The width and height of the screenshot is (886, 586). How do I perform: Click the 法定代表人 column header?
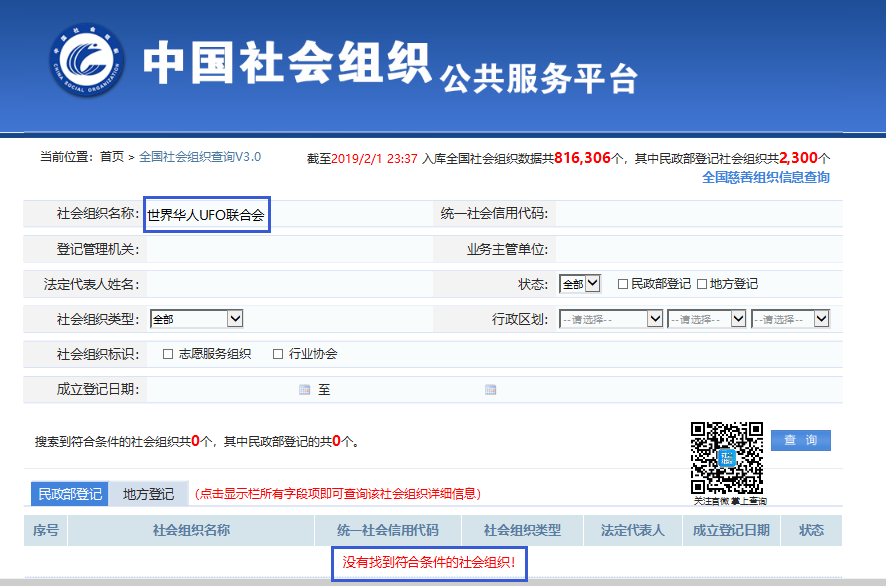point(632,530)
